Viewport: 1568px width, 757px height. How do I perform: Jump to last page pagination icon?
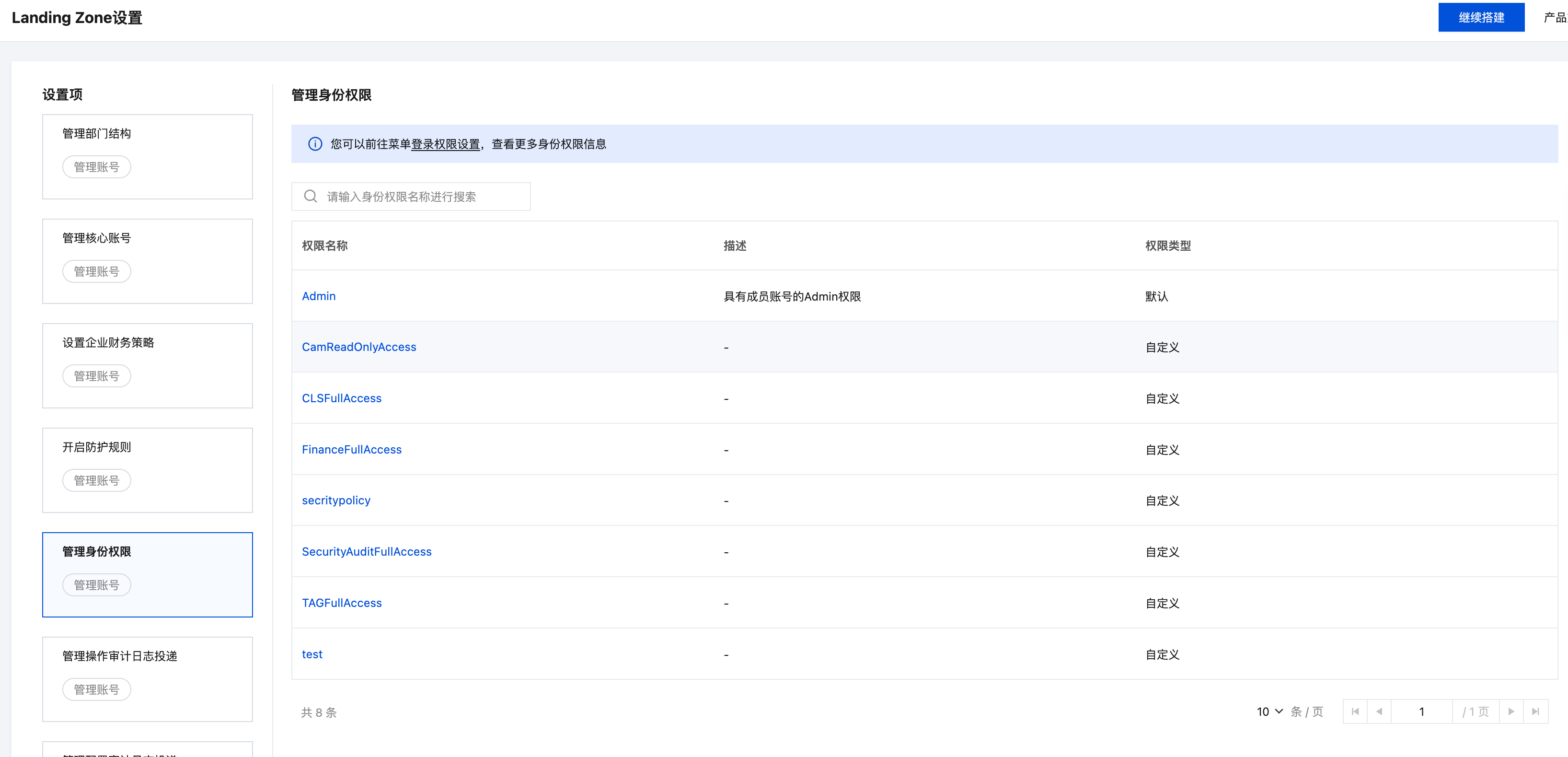point(1535,711)
